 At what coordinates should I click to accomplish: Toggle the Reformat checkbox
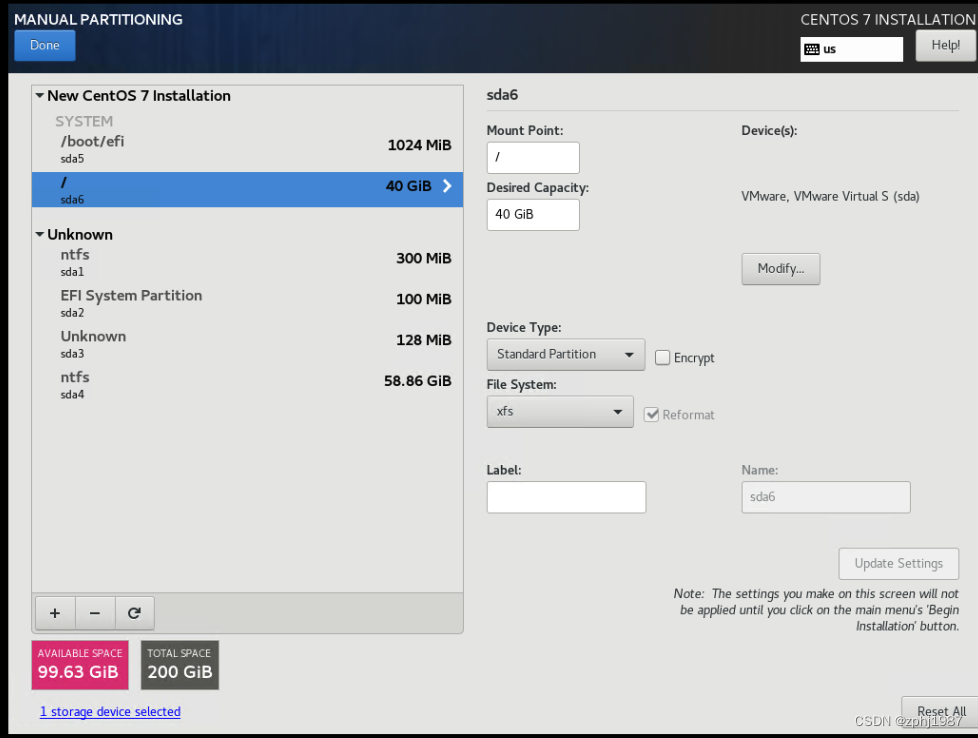(651, 415)
